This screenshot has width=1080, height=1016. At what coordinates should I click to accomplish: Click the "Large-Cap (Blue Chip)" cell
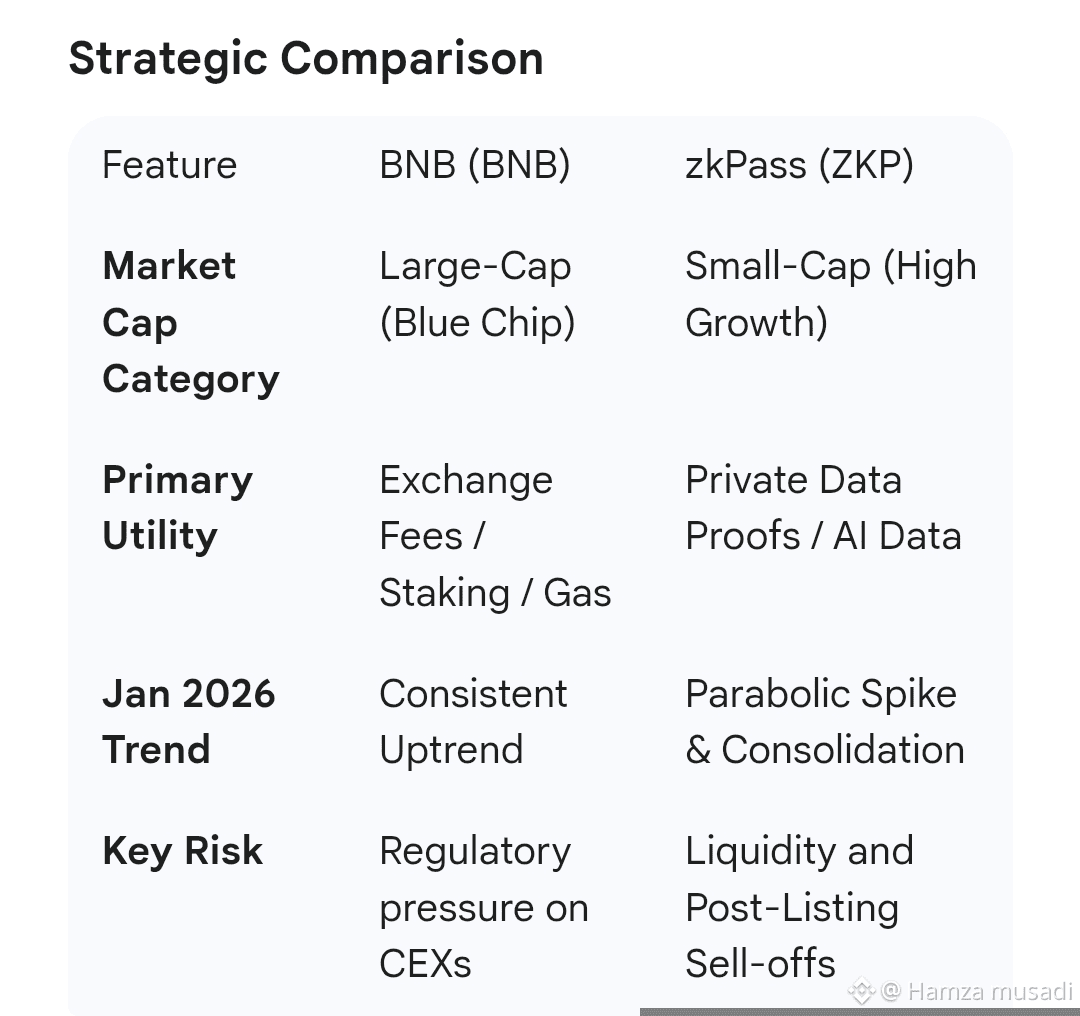click(x=477, y=294)
